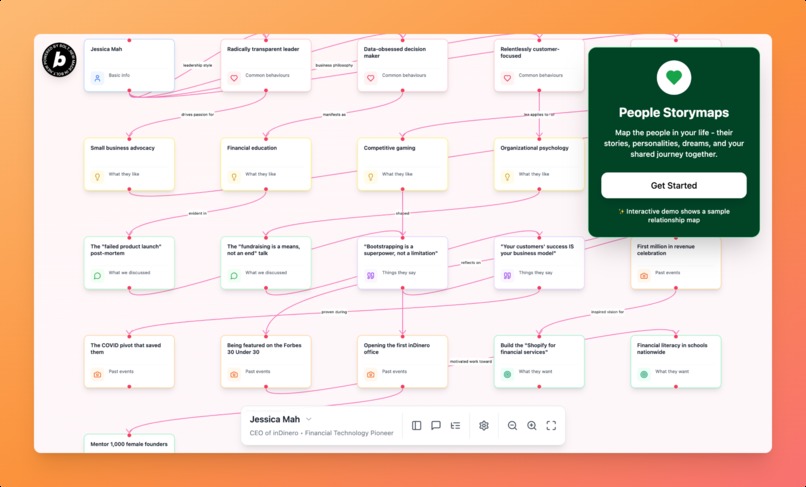Screen dimensions: 806x487
Task: Click quote icon on Bootstrapping is a superpower card
Action: point(371,276)
